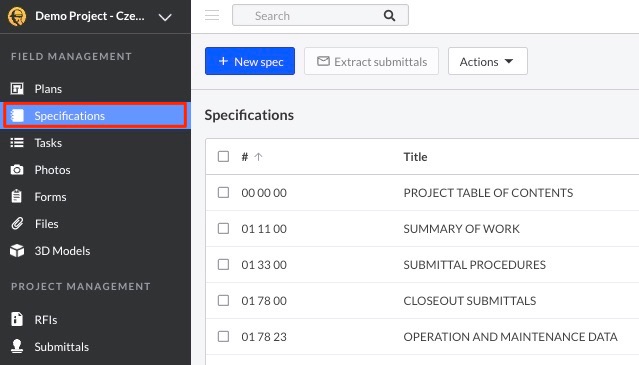This screenshot has height=365, width=639.
Task: Check the box for spec 01 78 23
Action: pos(223,336)
